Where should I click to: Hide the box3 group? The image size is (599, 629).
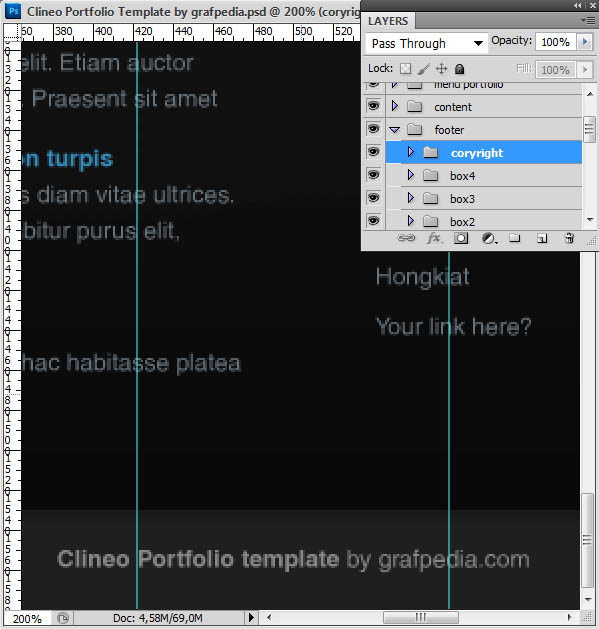tap(373, 197)
